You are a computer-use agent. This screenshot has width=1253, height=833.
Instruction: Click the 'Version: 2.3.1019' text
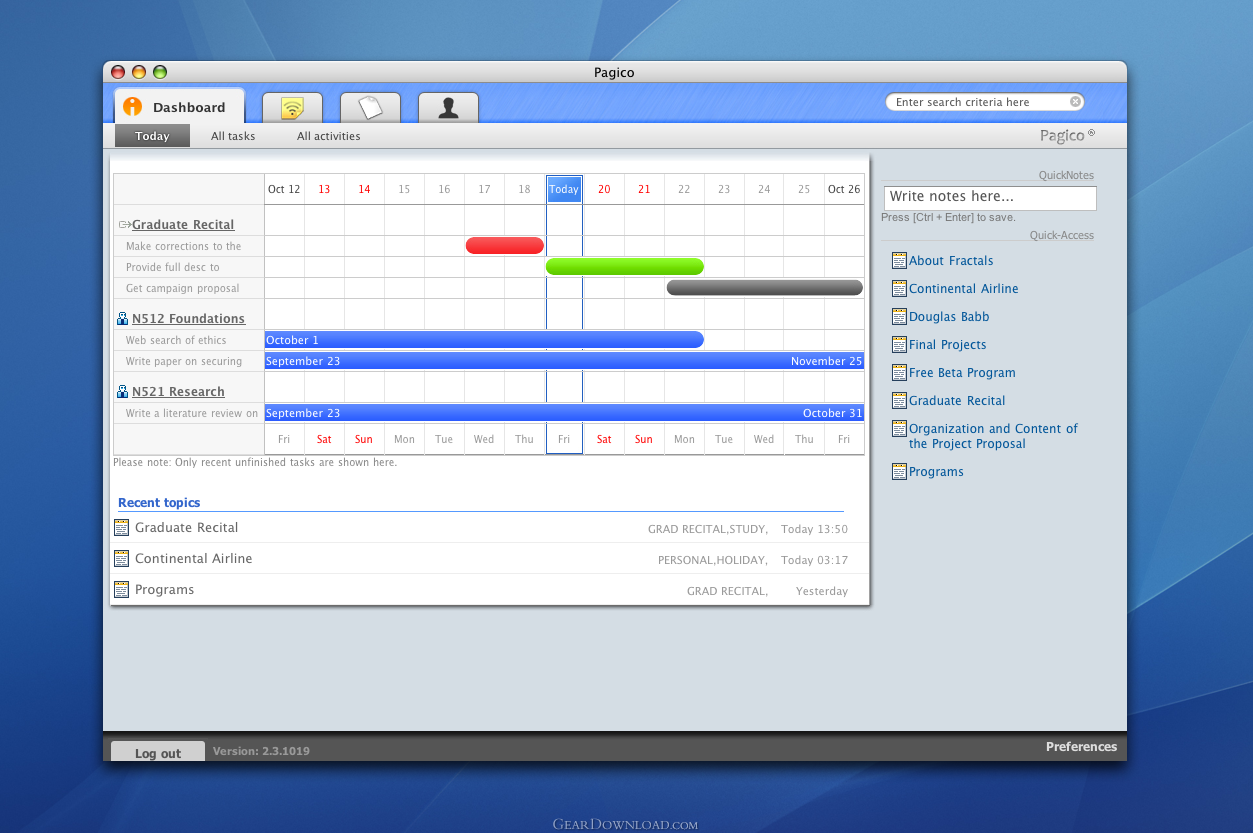261,751
